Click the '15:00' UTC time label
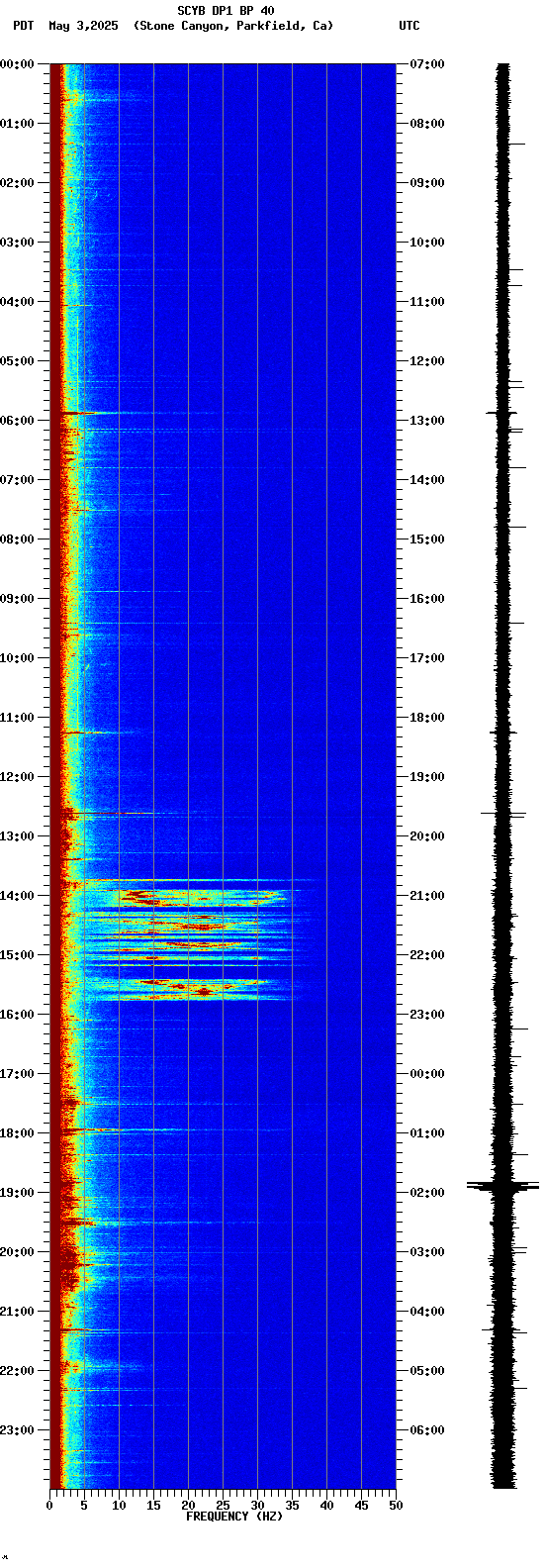The image size is (546, 1568). pyautogui.click(x=426, y=539)
